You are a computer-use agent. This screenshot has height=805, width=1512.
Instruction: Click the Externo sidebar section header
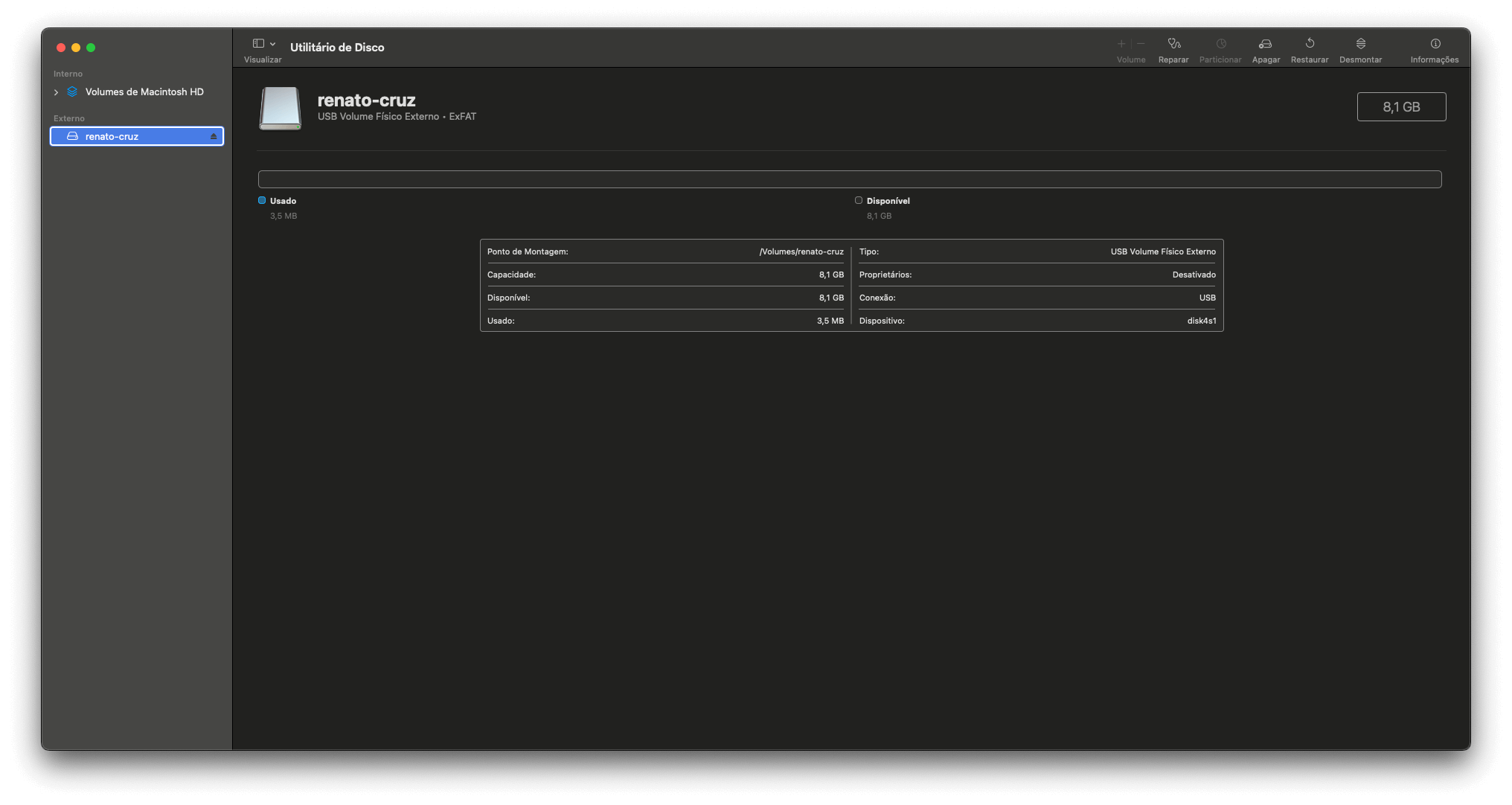click(69, 118)
